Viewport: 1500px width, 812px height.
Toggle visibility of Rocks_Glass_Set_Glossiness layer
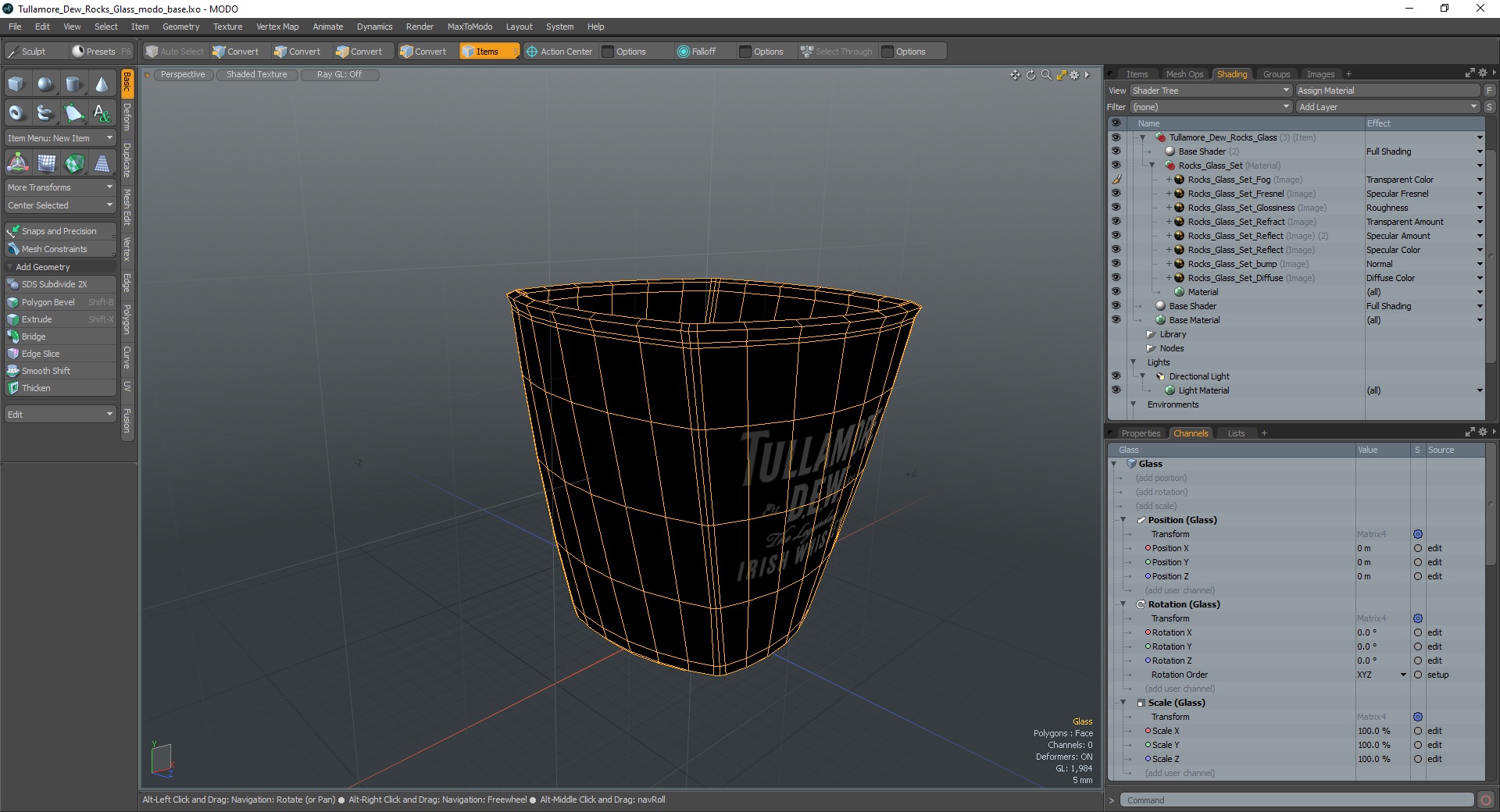coord(1116,208)
